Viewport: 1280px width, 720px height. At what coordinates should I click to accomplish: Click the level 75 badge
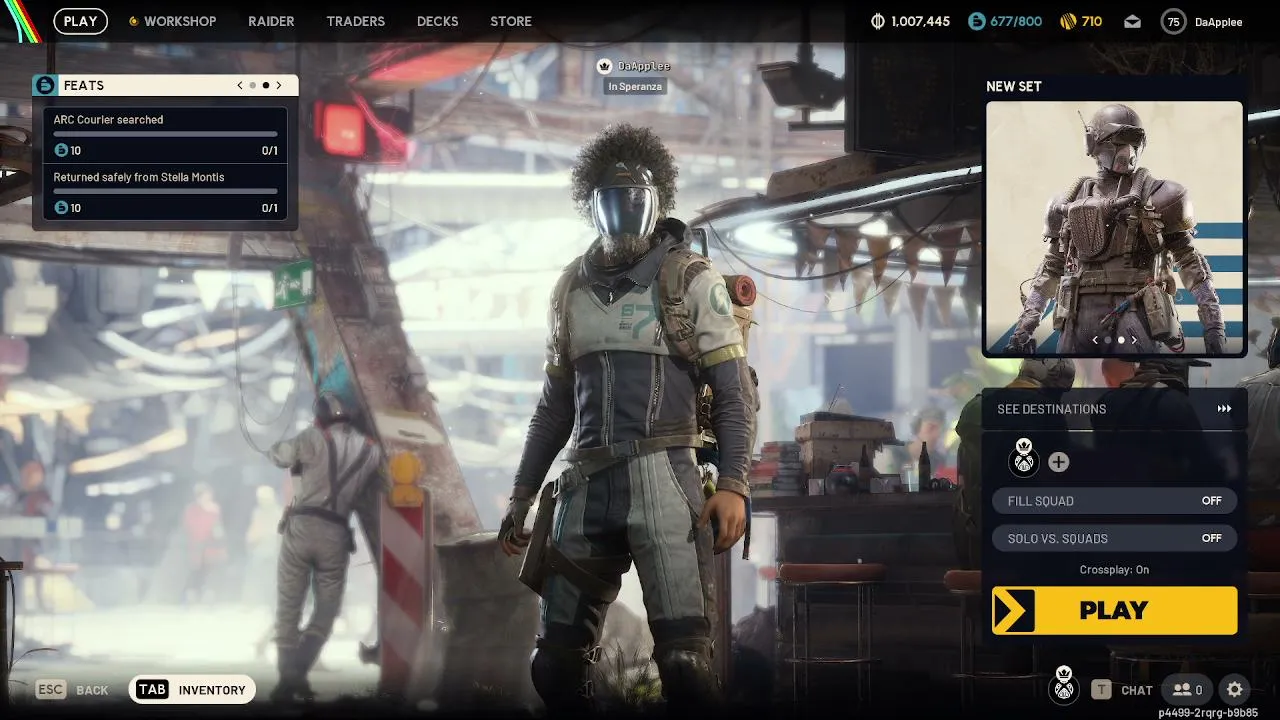[1173, 21]
